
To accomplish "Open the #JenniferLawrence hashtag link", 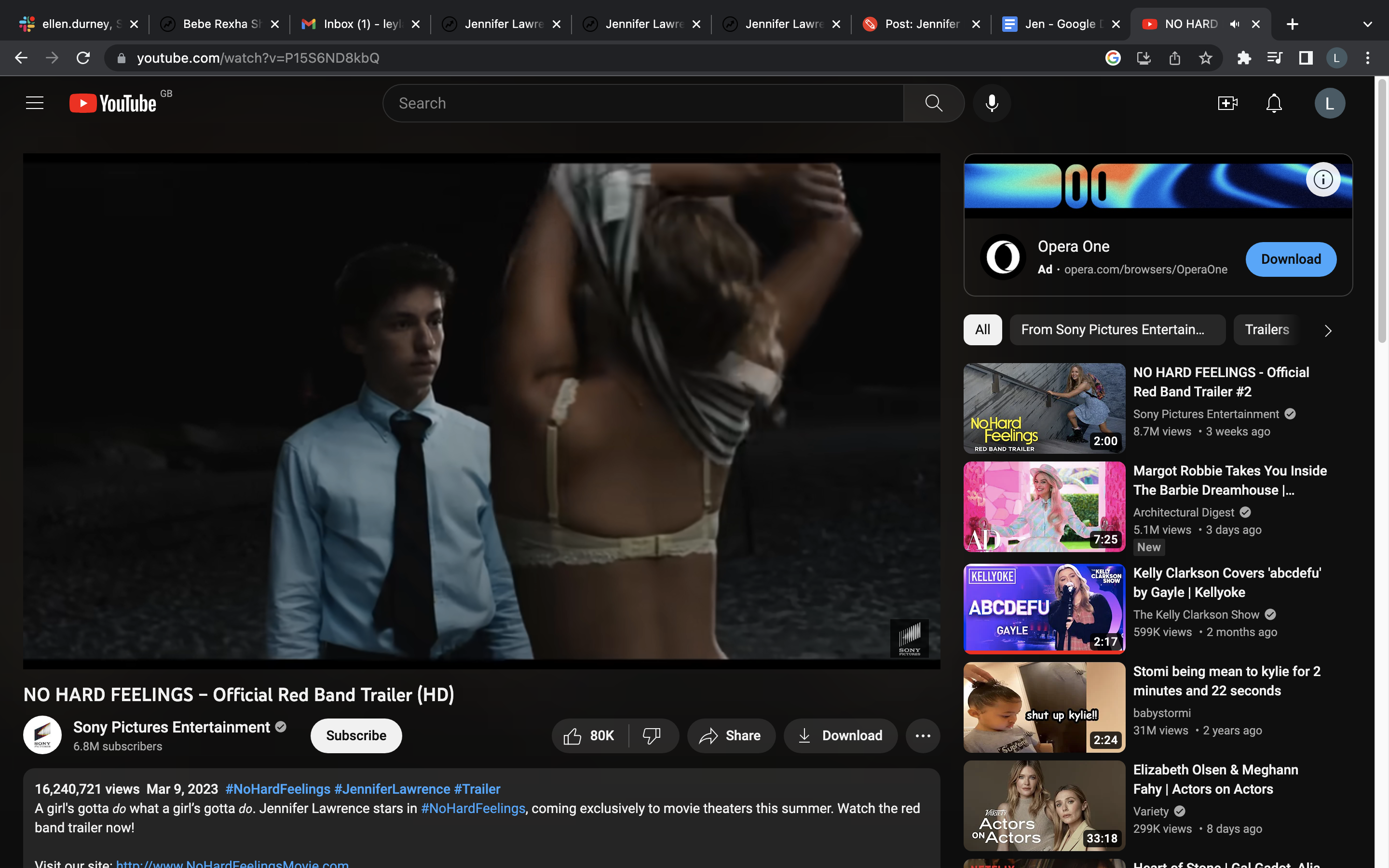I will (392, 789).
